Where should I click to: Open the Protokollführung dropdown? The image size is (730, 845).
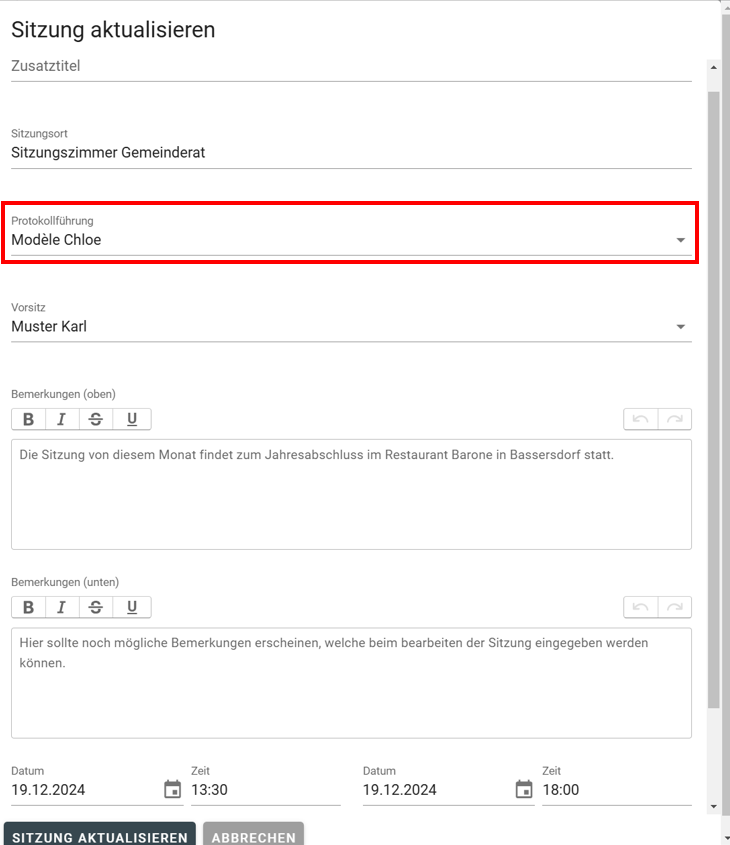(x=680, y=240)
